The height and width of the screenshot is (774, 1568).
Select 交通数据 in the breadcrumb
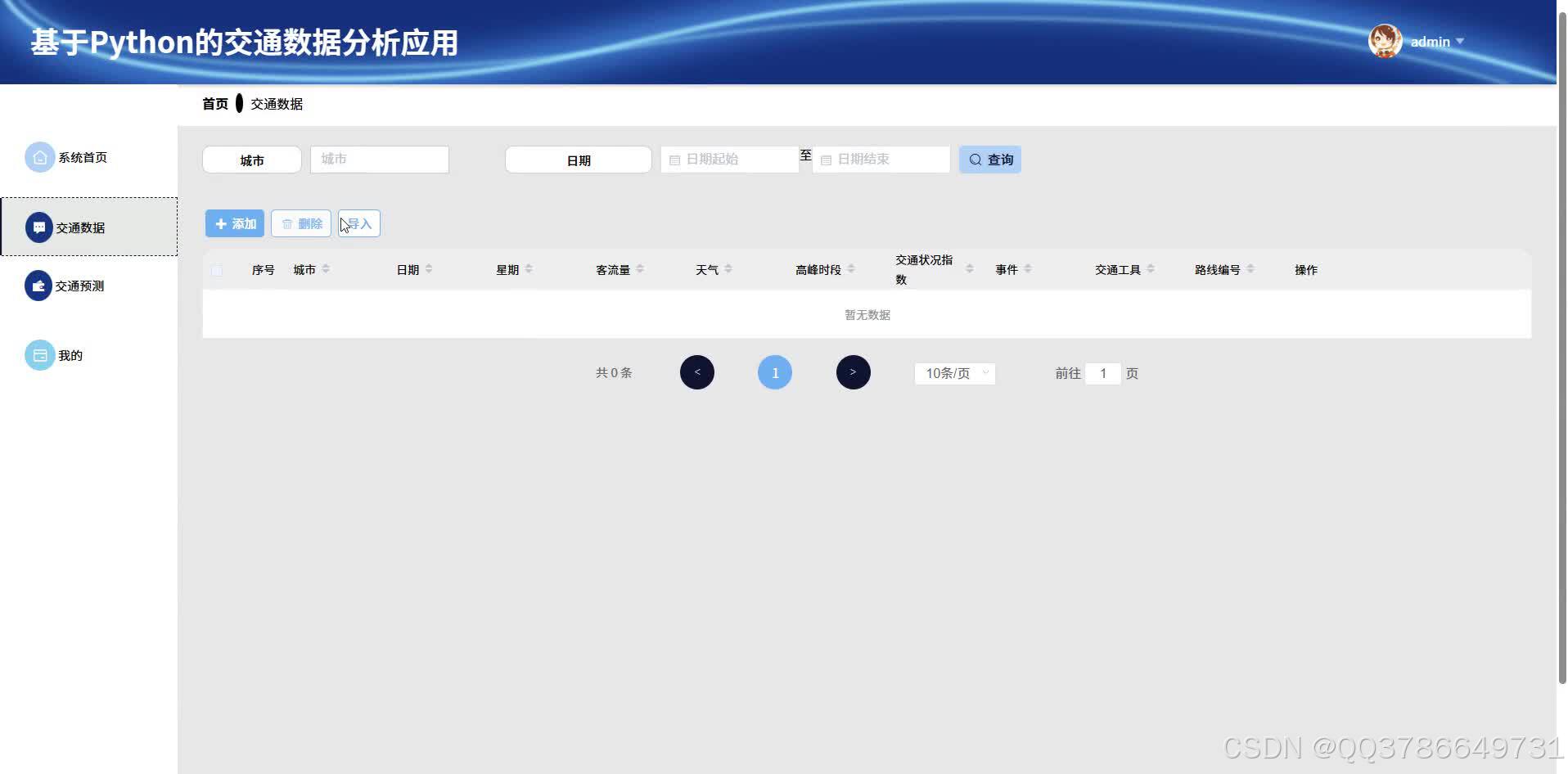[x=275, y=103]
